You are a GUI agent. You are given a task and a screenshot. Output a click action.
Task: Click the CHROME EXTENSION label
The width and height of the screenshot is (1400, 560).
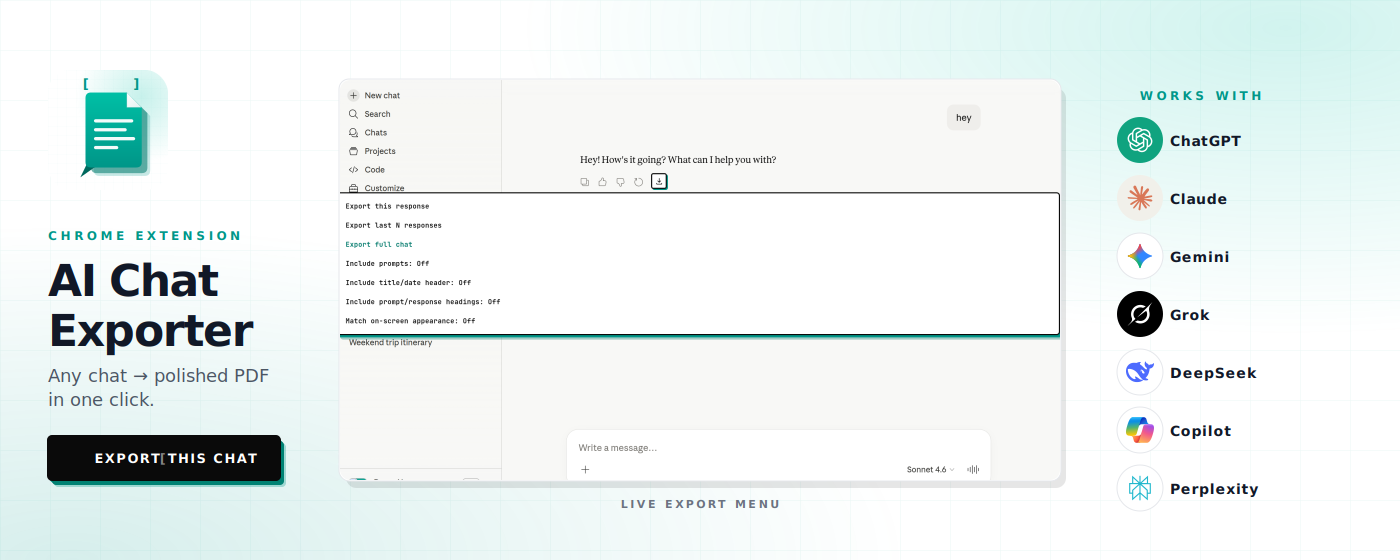[145, 236]
